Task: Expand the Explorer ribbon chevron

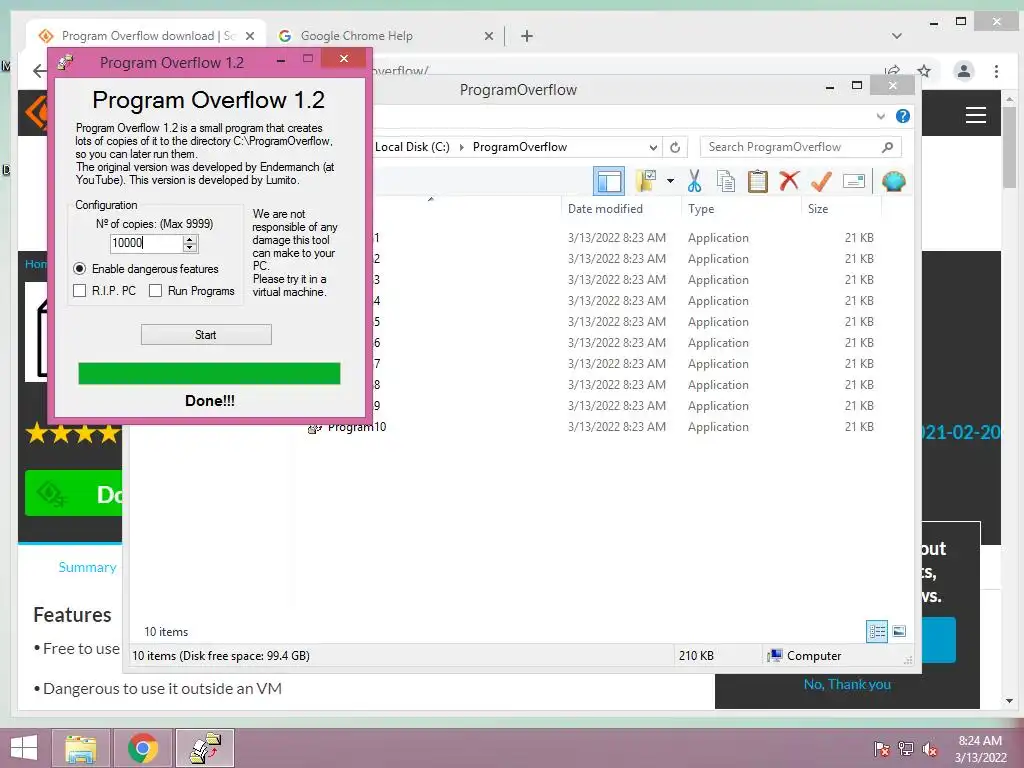Action: 881,116
